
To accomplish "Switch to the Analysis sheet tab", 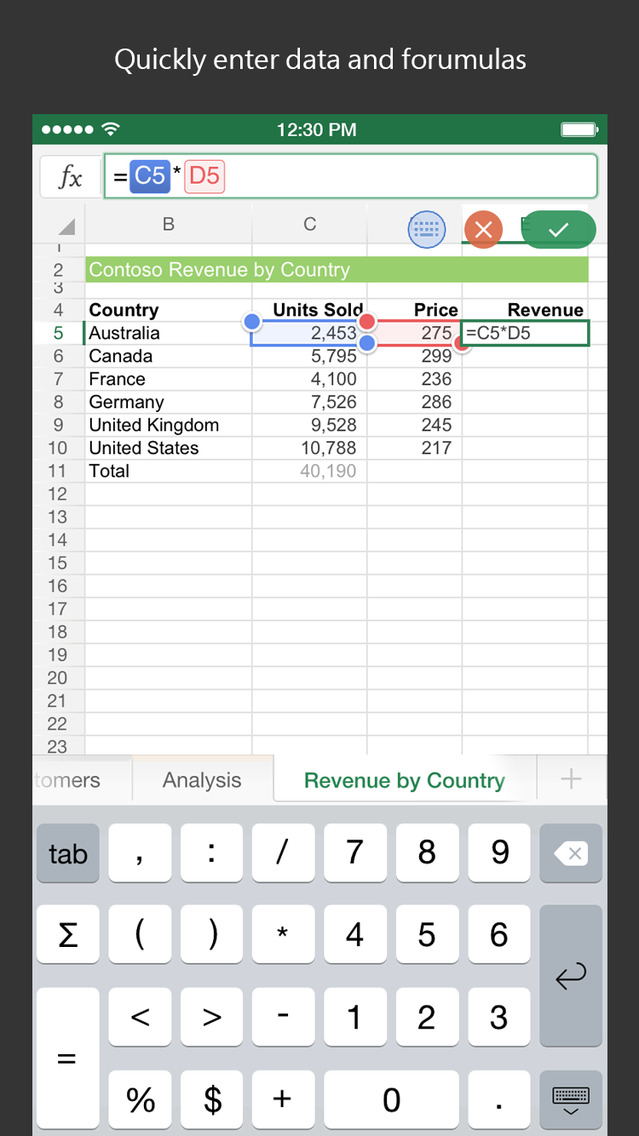I will (x=202, y=780).
